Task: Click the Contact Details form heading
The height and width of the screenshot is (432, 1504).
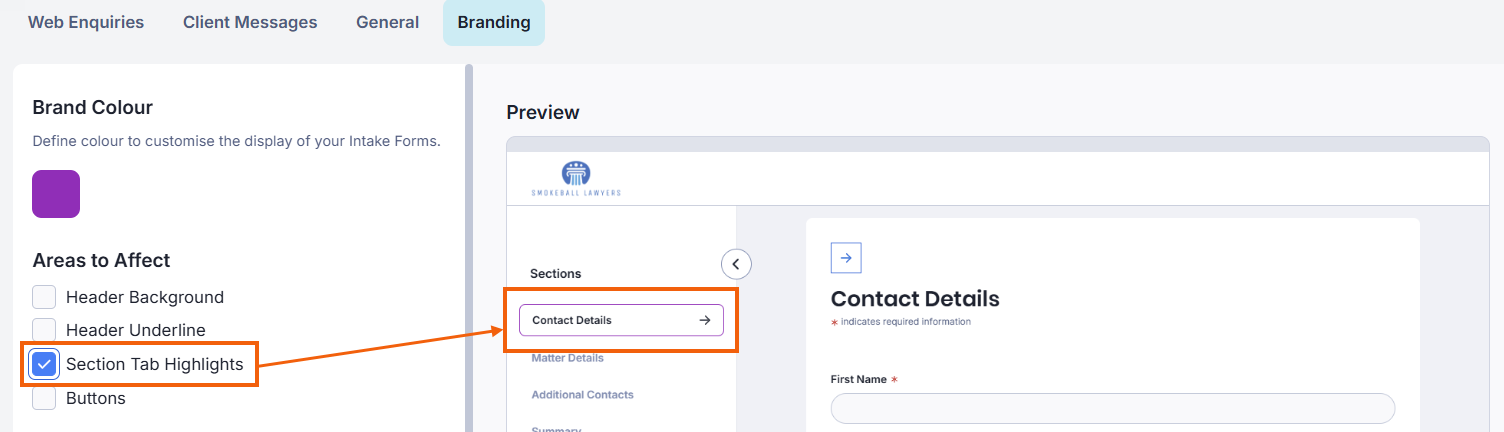Action: 915,298
